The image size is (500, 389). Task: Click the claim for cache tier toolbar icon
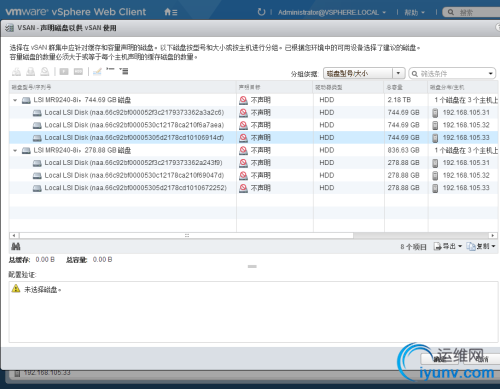[x=16, y=71]
